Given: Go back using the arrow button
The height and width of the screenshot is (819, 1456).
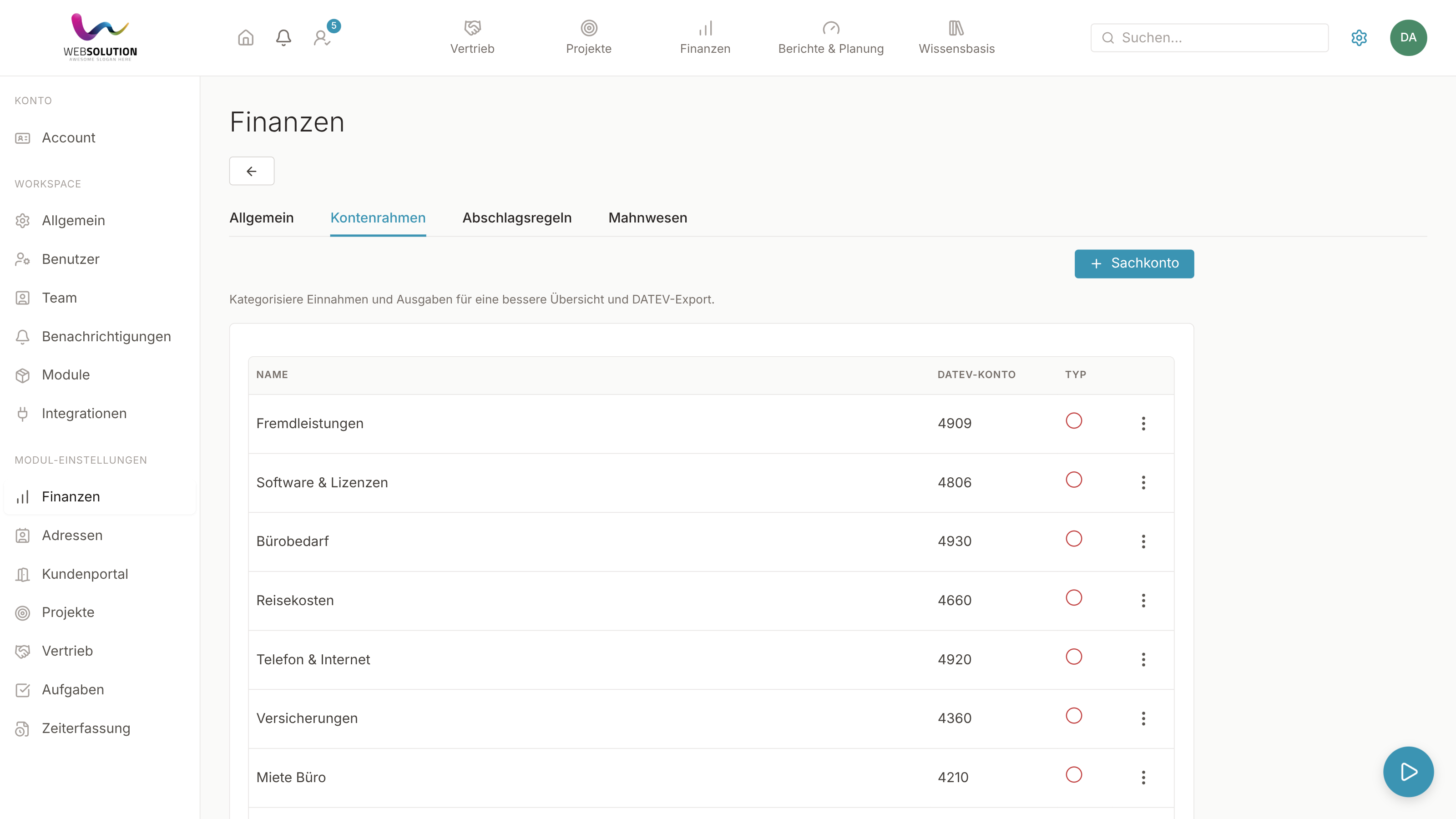Looking at the screenshot, I should 252,171.
